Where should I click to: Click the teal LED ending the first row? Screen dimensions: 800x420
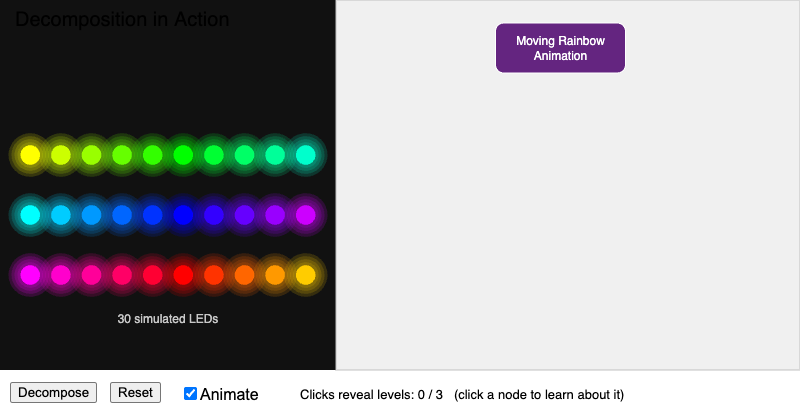pos(306,155)
